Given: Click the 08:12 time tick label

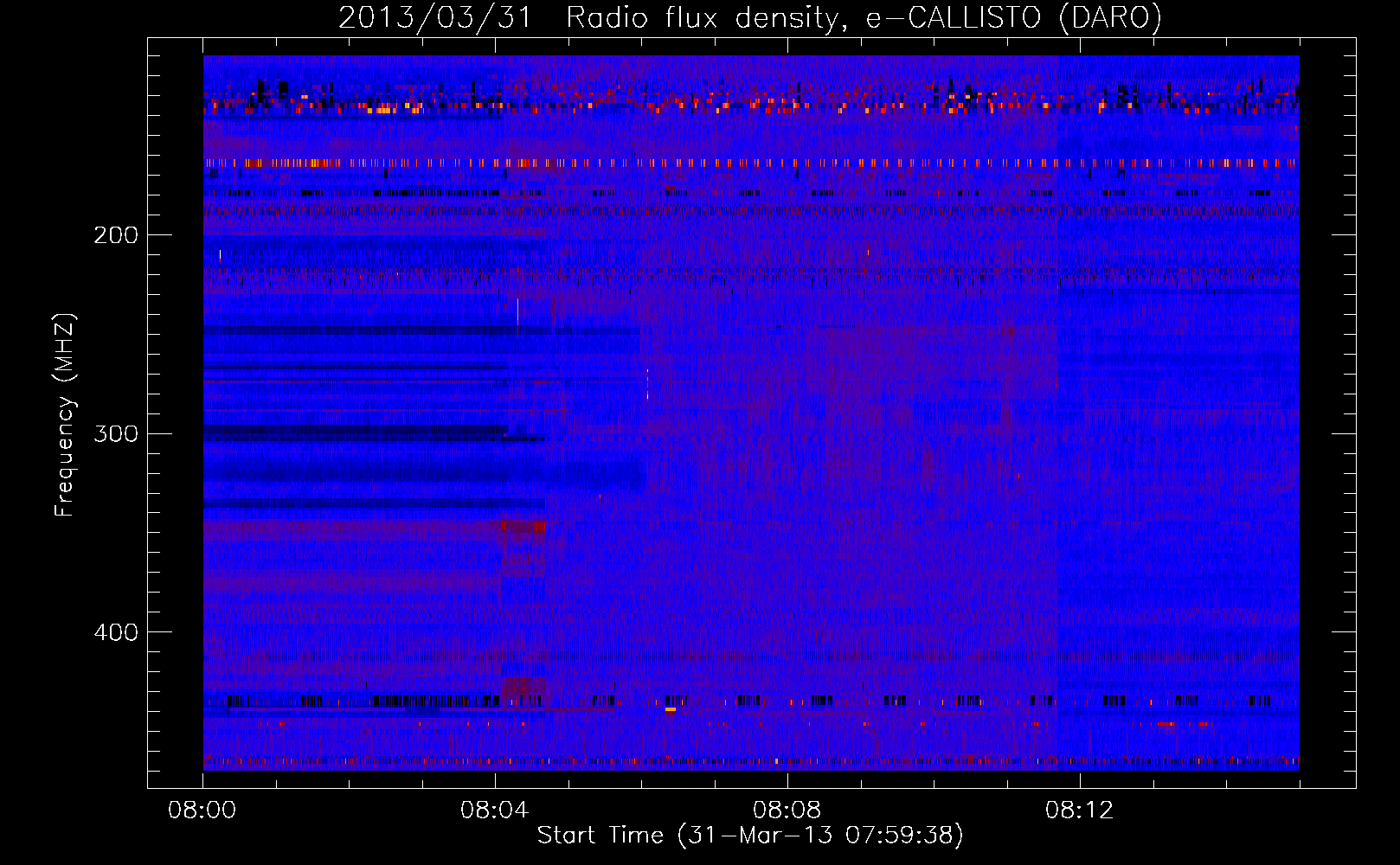Looking at the screenshot, I should click(x=1080, y=811).
